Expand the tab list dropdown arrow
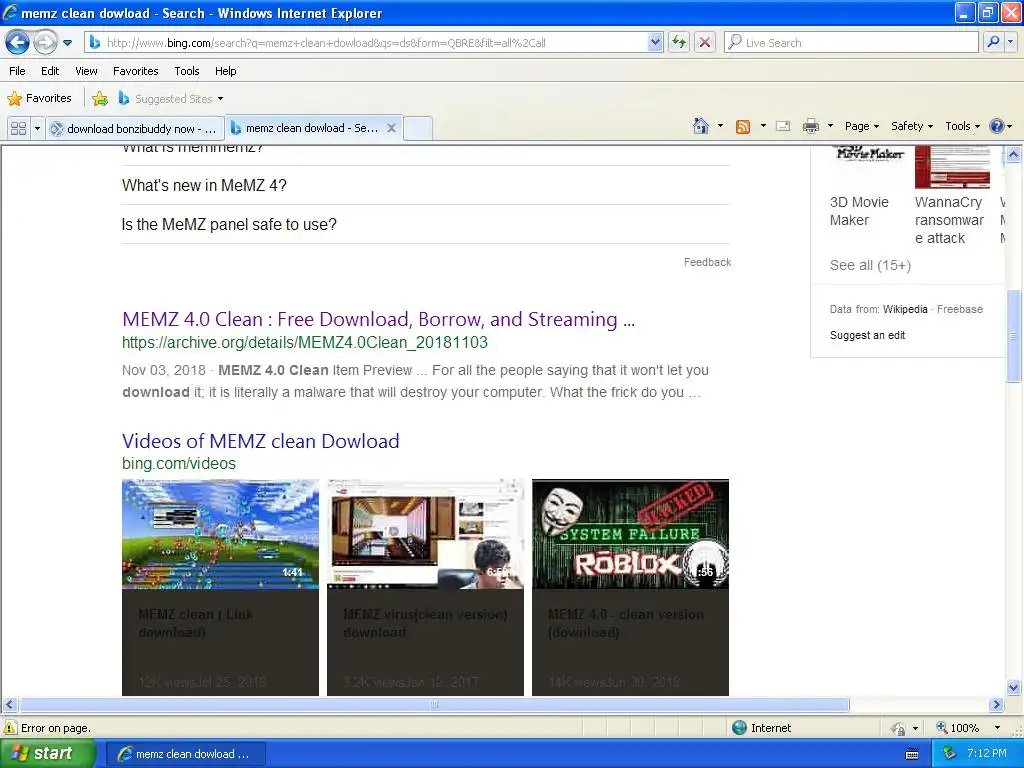 (37, 129)
